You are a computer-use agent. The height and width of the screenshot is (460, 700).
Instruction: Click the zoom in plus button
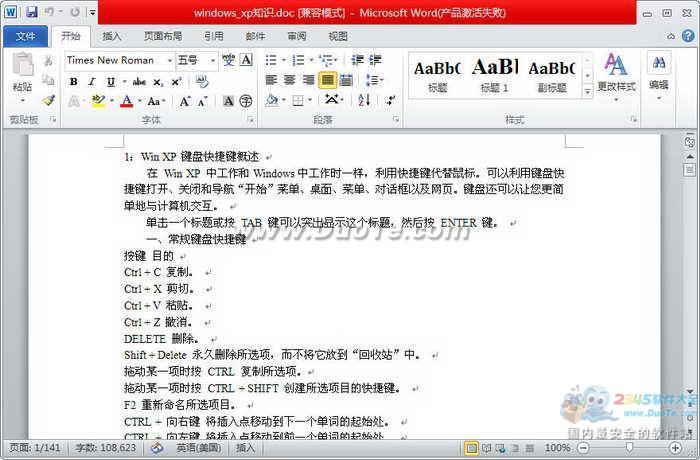coord(675,447)
